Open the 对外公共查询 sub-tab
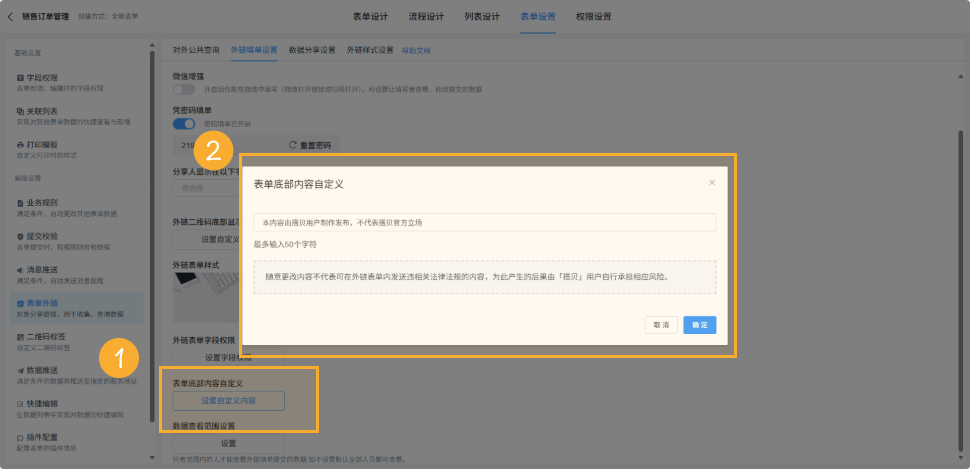This screenshot has height=469, width=970. 196,50
